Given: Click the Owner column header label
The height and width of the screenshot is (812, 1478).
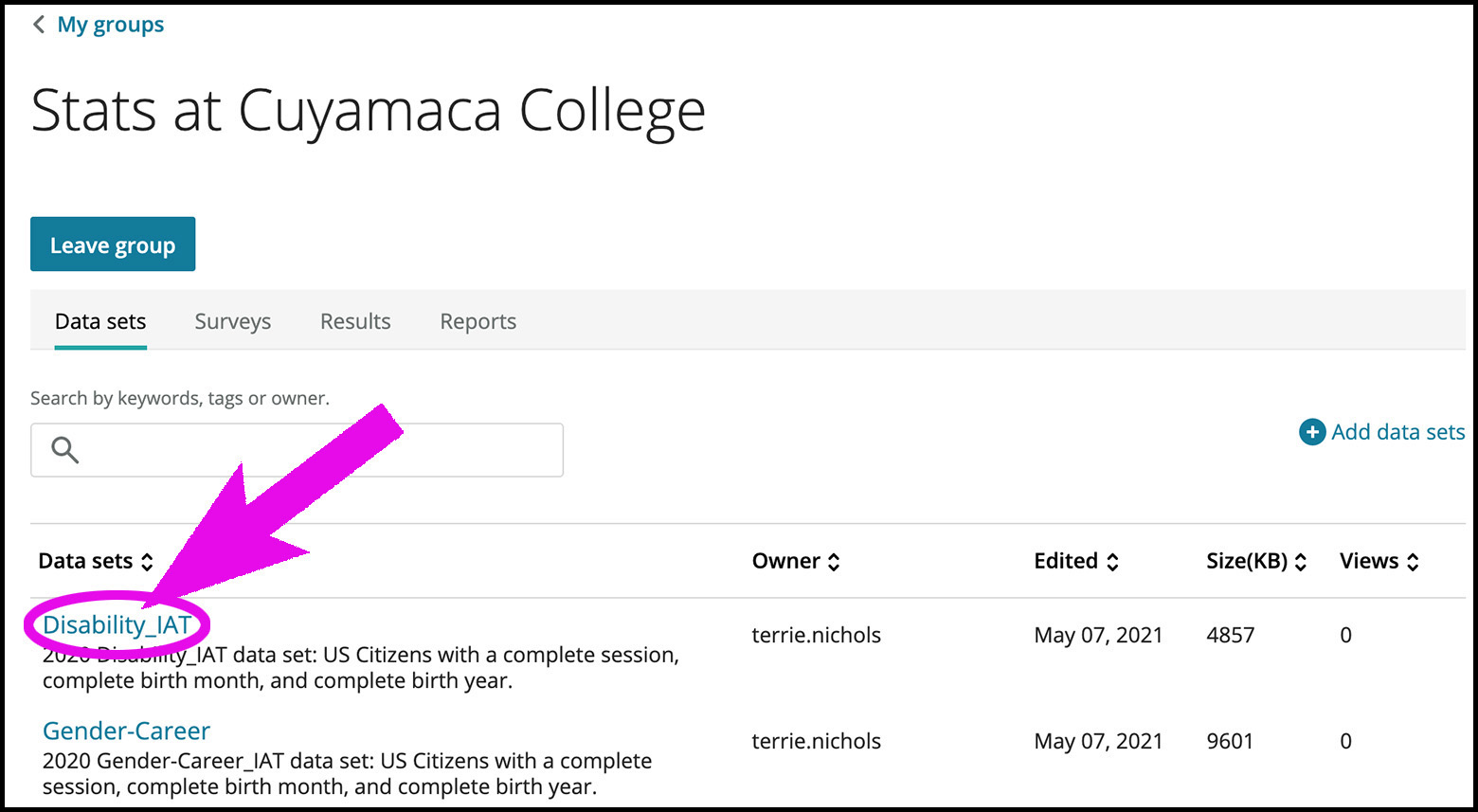Looking at the screenshot, I should [x=786, y=561].
